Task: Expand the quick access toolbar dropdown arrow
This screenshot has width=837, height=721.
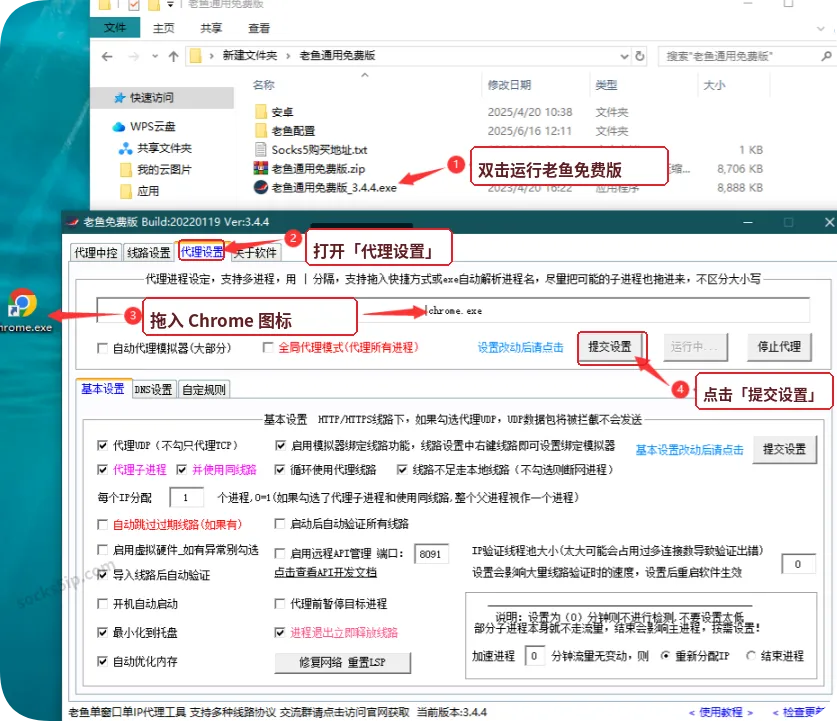Action: pos(170,5)
